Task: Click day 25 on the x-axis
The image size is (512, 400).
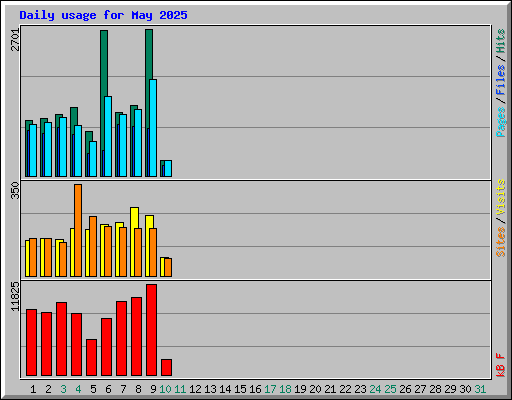Action: [390, 389]
